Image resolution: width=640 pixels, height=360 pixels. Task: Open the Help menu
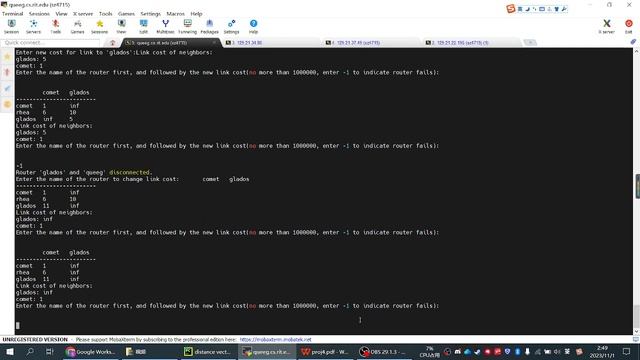(x=196, y=14)
